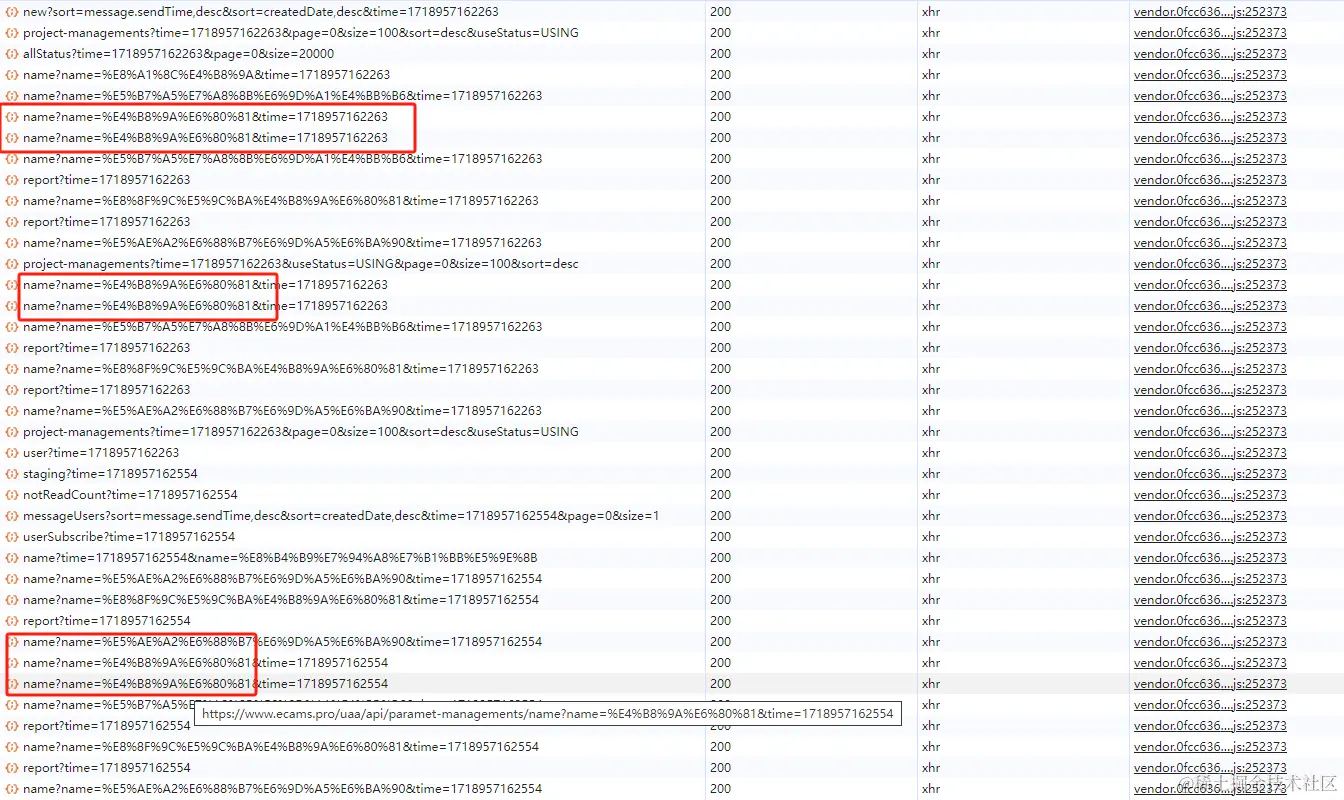1344x800 pixels.
Task: Open the vendor.js initiator link in the notReadCount row
Action: point(1210,495)
